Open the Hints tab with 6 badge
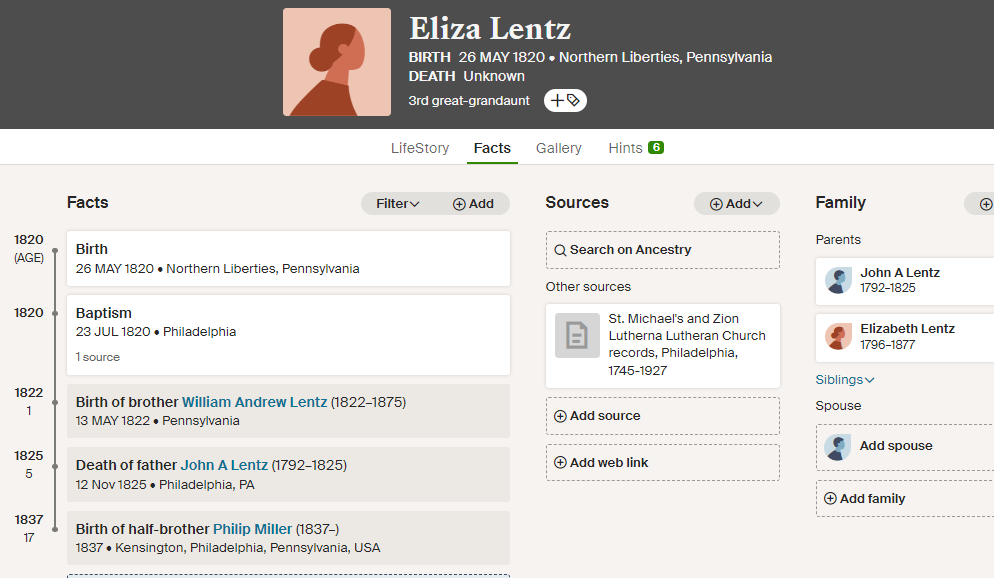Screen dimensions: 994x578 click(x=636, y=148)
